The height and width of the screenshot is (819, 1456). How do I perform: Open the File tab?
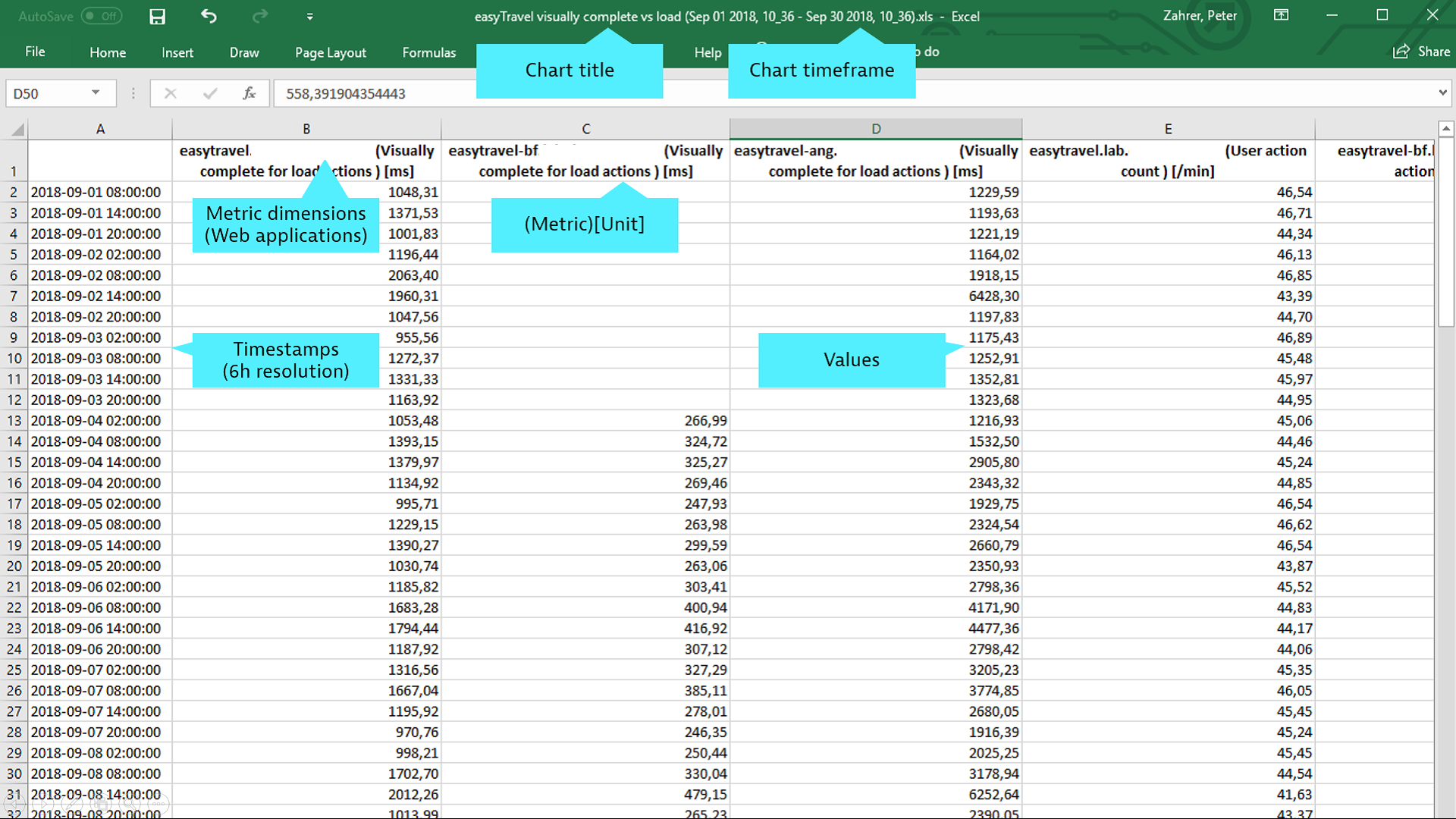pos(35,52)
